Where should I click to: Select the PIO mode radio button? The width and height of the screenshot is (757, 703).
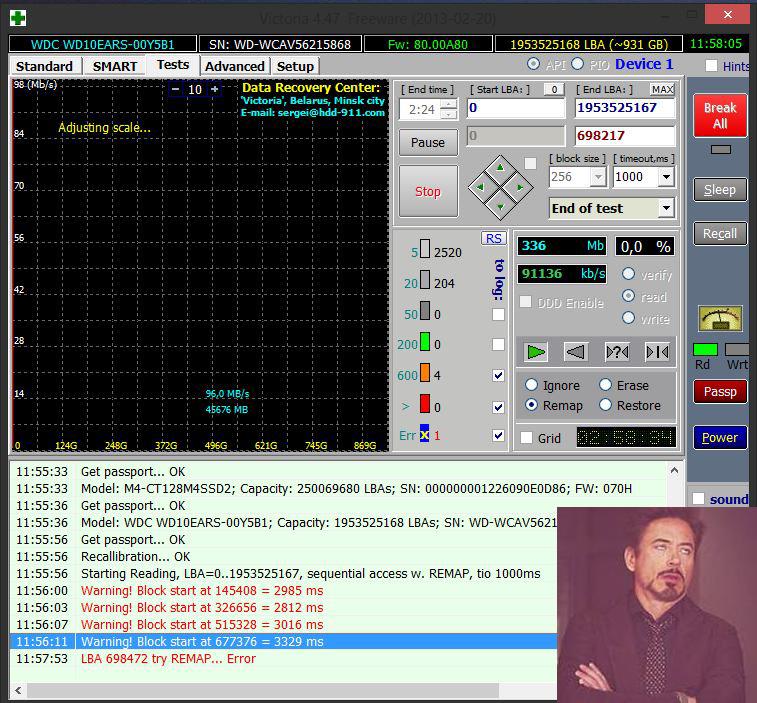(x=577, y=64)
